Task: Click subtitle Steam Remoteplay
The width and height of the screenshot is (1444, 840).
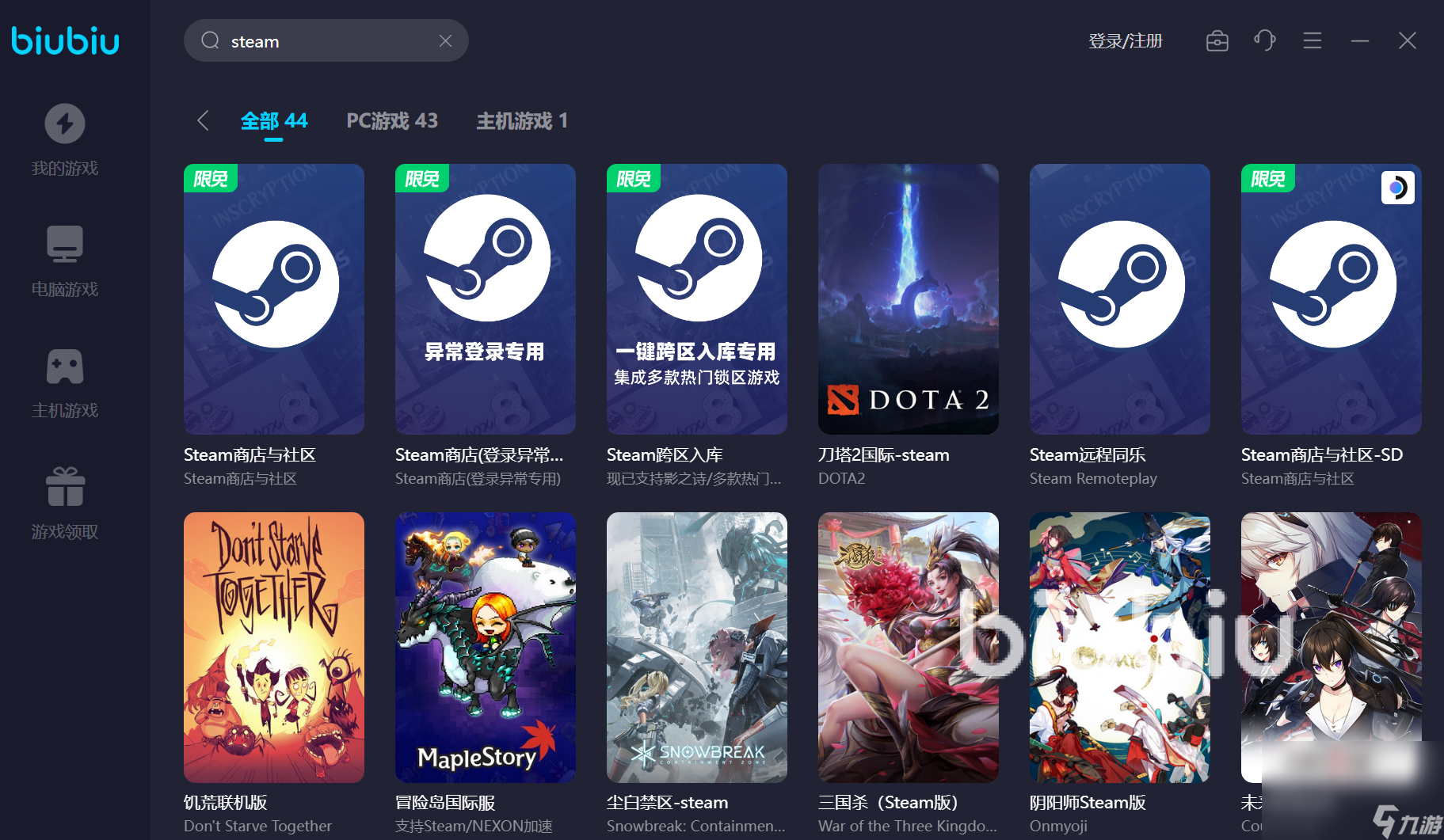Action: click(1093, 478)
